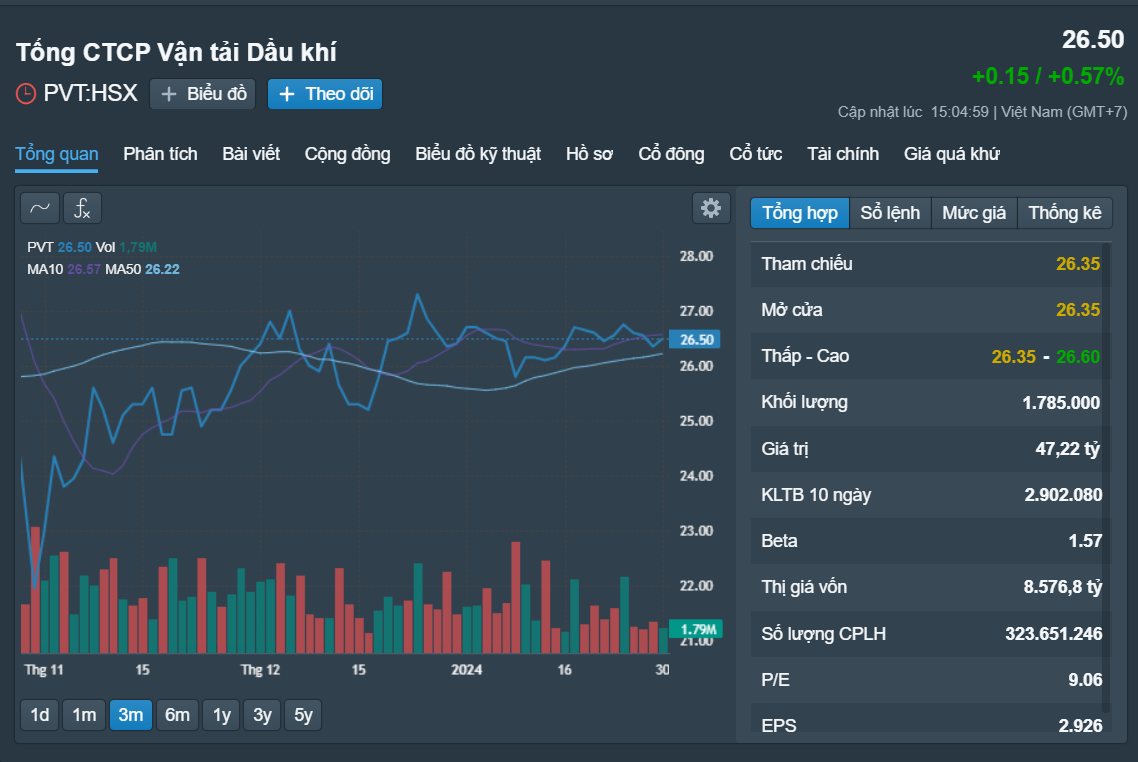
Task: Click the plus Biểu đồ button
Action: (x=202, y=94)
